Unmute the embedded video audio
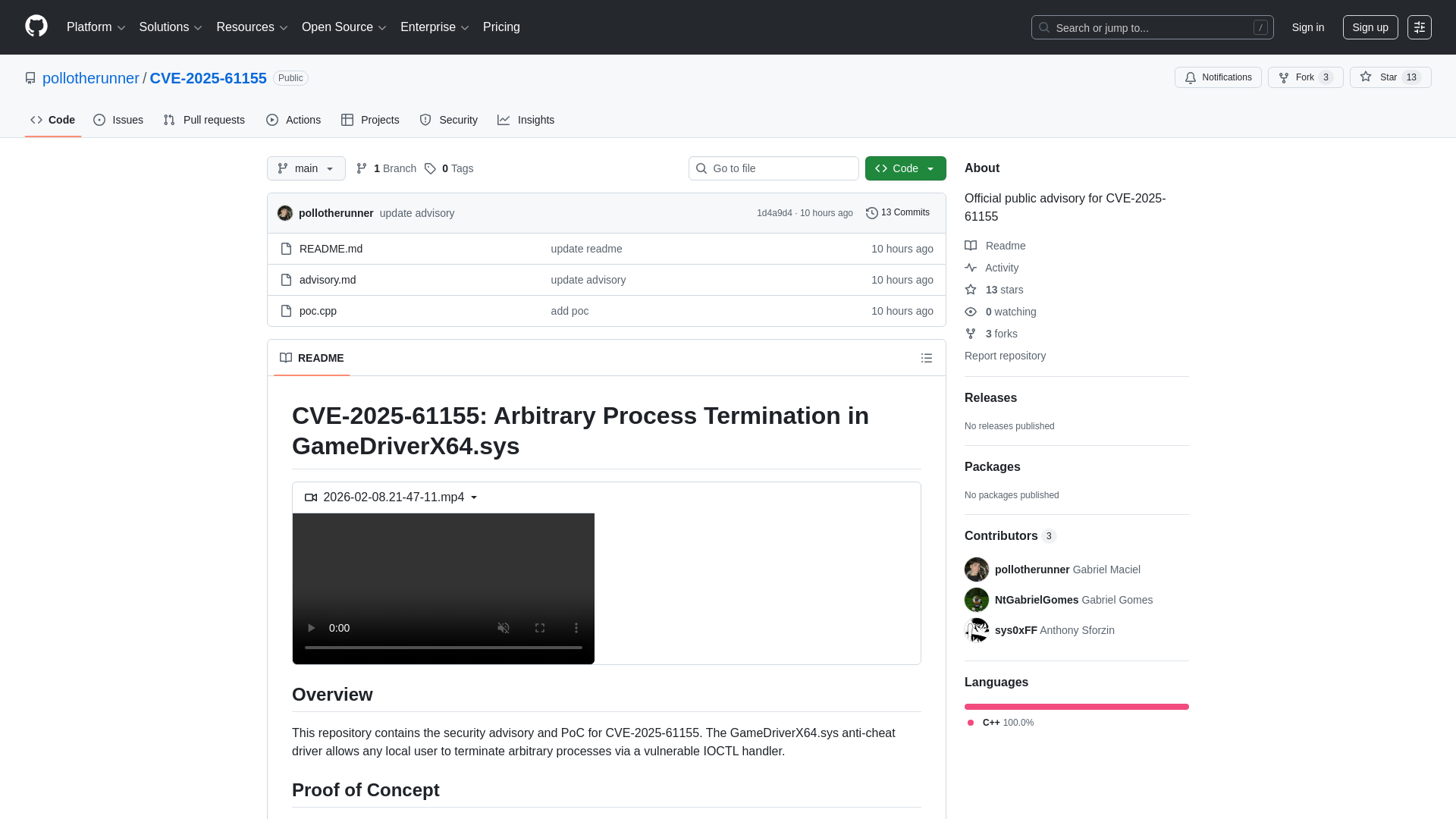 [x=503, y=628]
